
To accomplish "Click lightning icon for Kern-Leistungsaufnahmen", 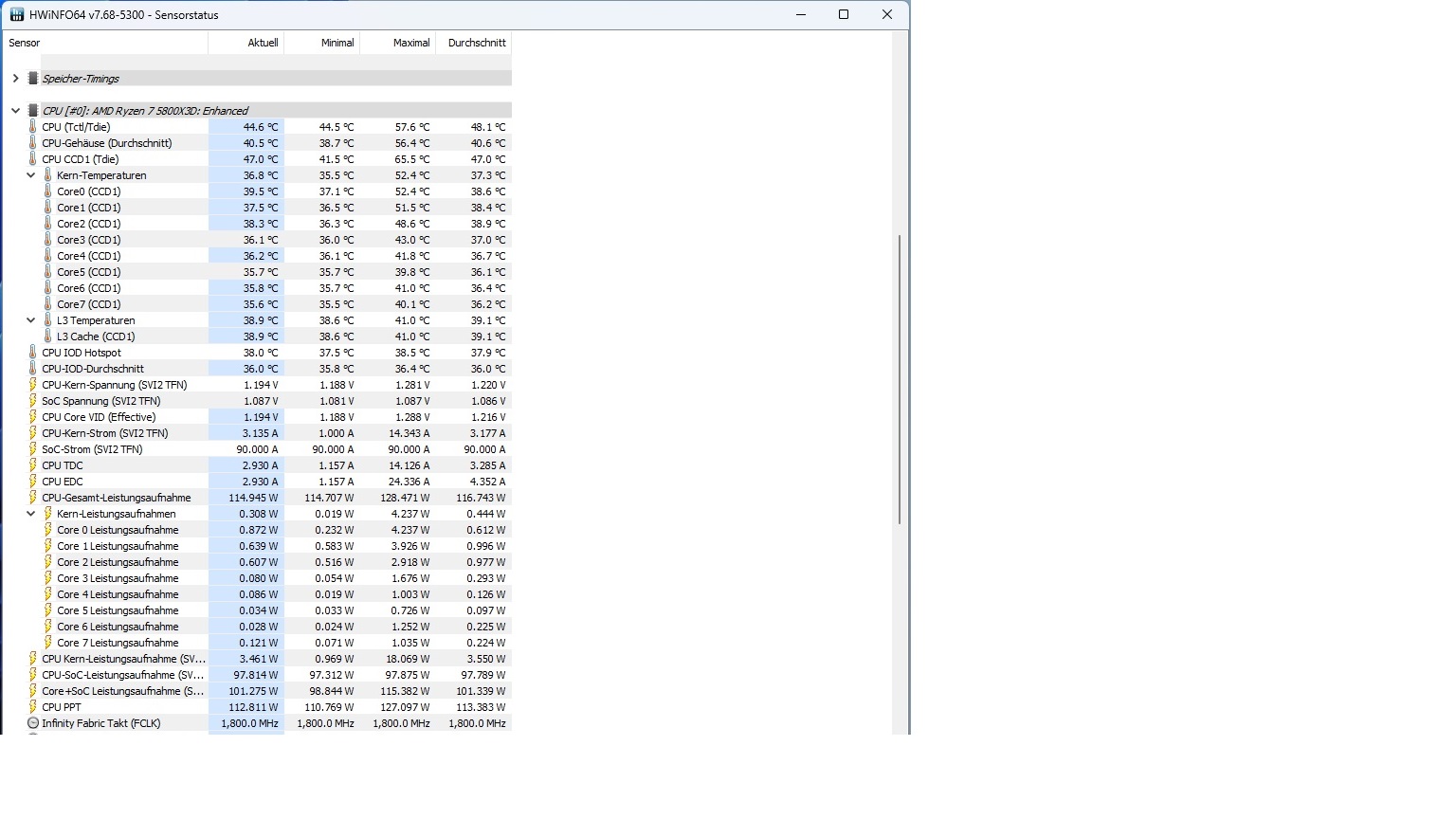I will coord(48,514).
